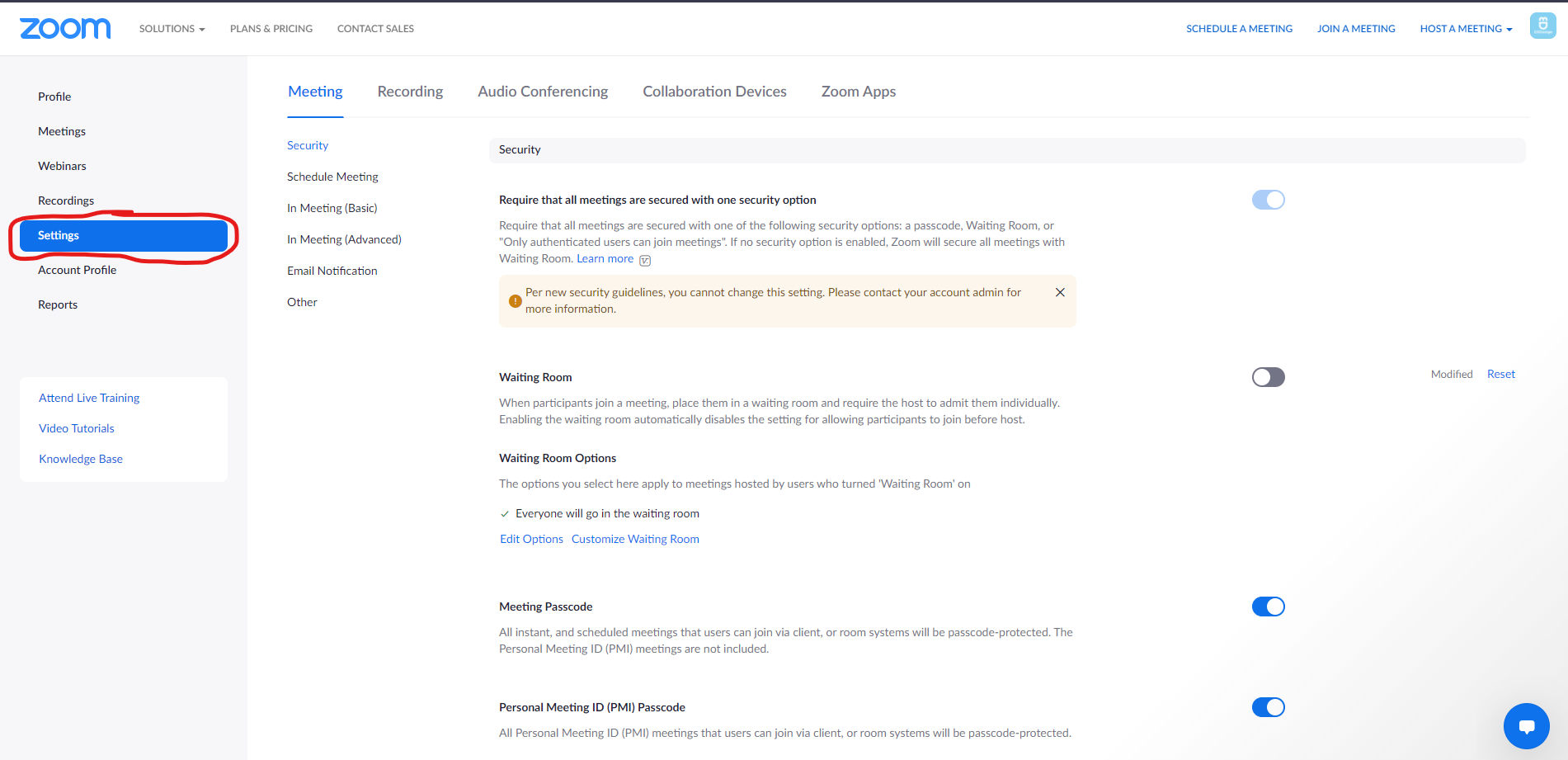Click Schedule a Meeting link
This screenshot has height=760, width=1568.
[x=1239, y=28]
